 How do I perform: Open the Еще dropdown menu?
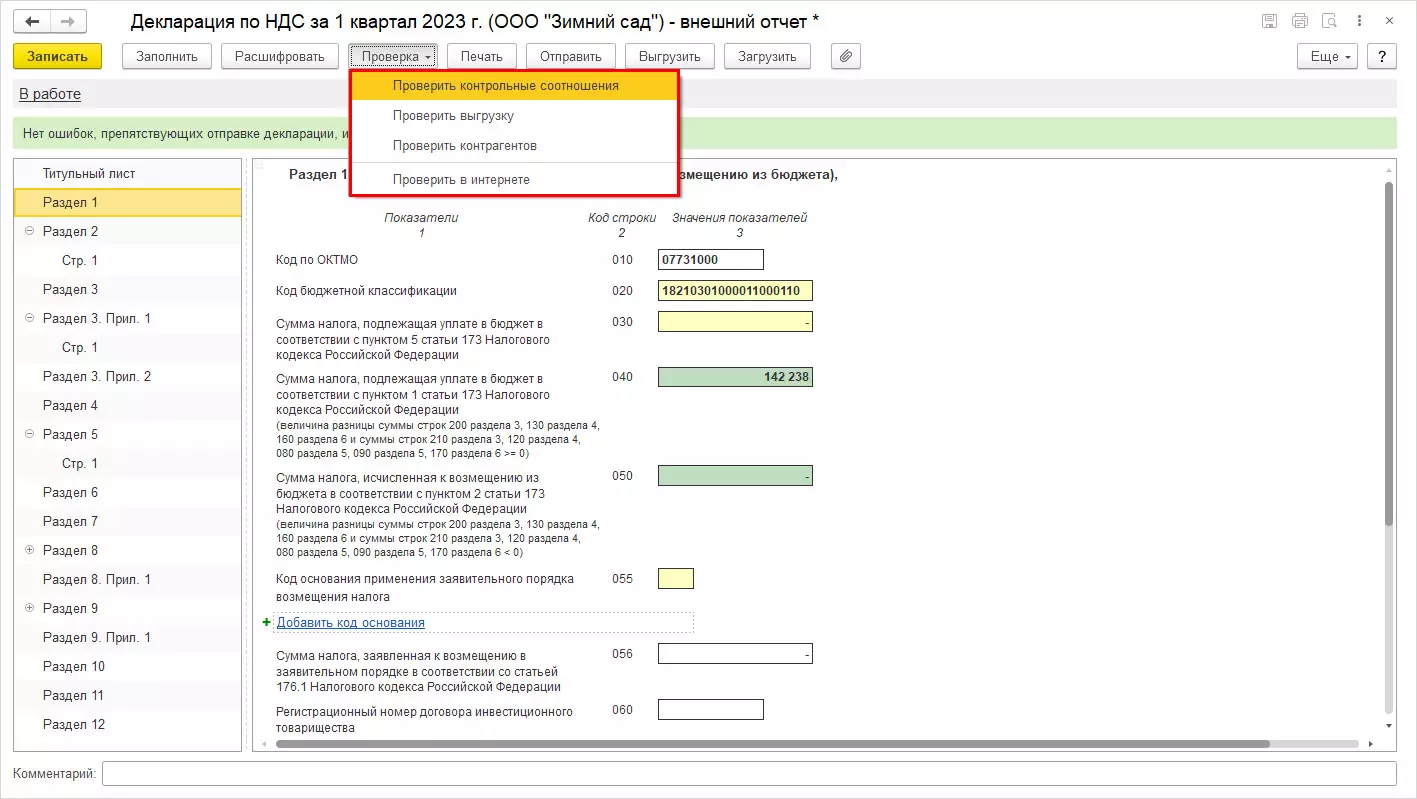click(x=1328, y=57)
